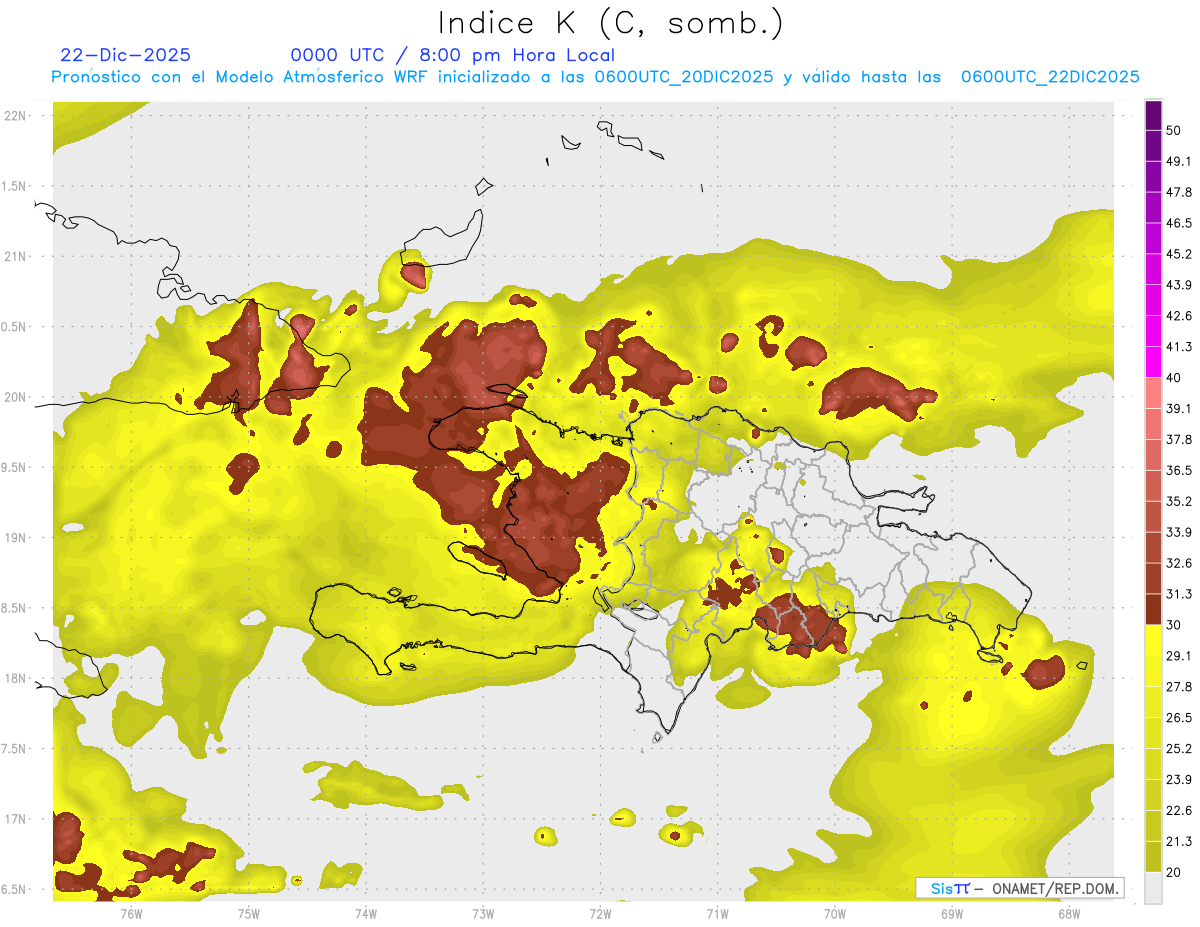Click the colorbar value 50

[1175, 130]
